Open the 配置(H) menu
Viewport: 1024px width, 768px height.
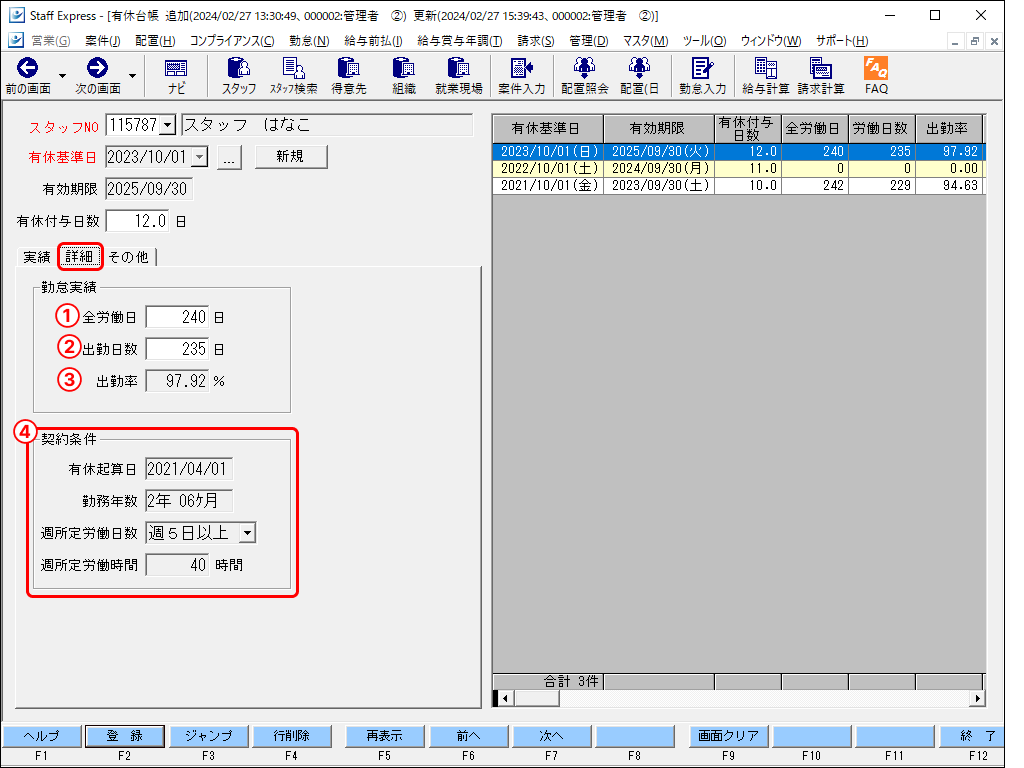(155, 40)
